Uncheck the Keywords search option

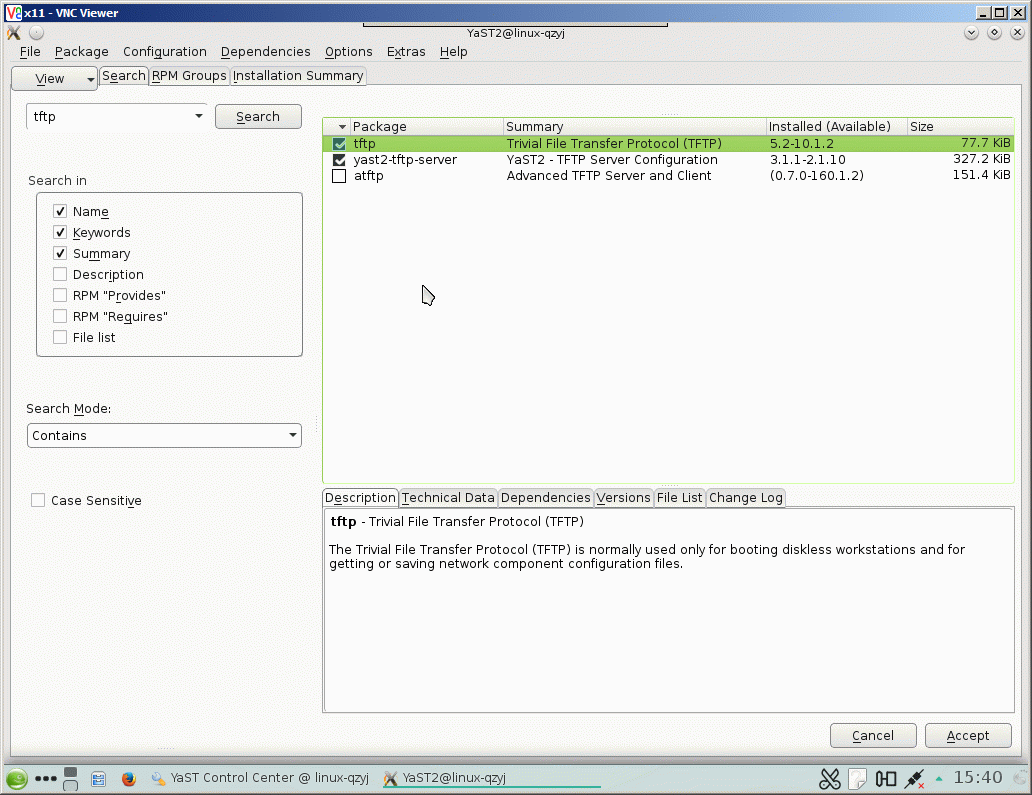(x=60, y=232)
